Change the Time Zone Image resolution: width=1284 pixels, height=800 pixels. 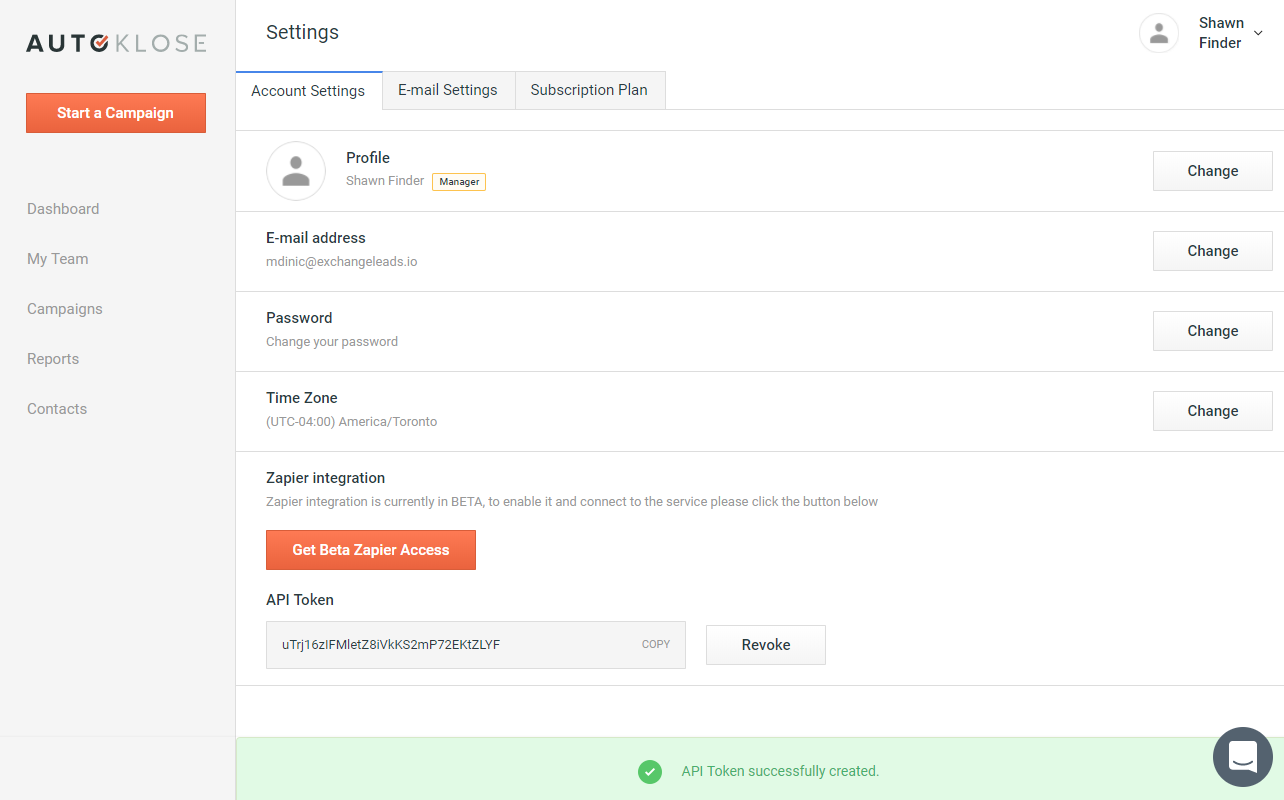point(1213,411)
